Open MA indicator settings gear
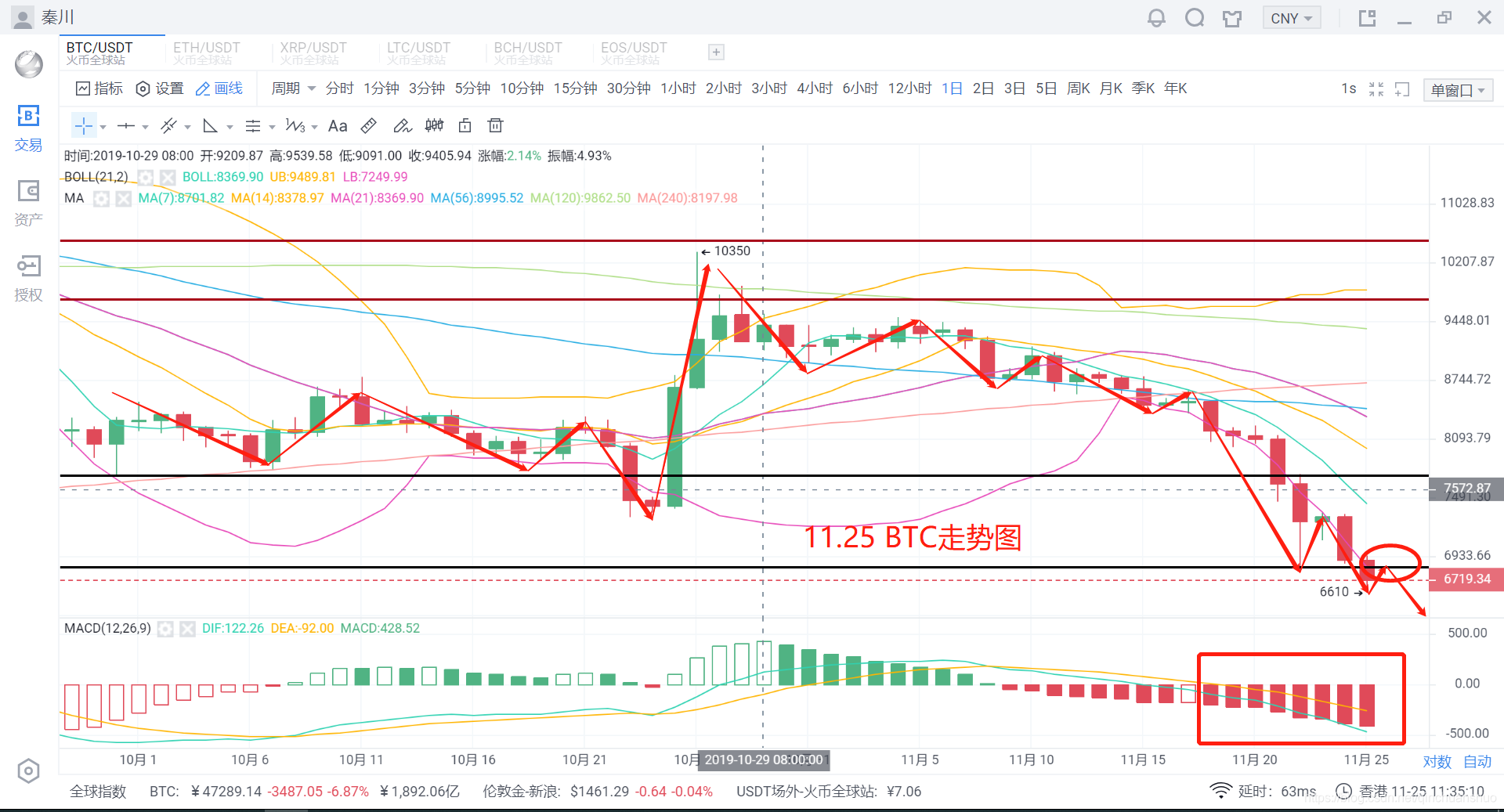Image resolution: width=1504 pixels, height=812 pixels. tap(101, 198)
